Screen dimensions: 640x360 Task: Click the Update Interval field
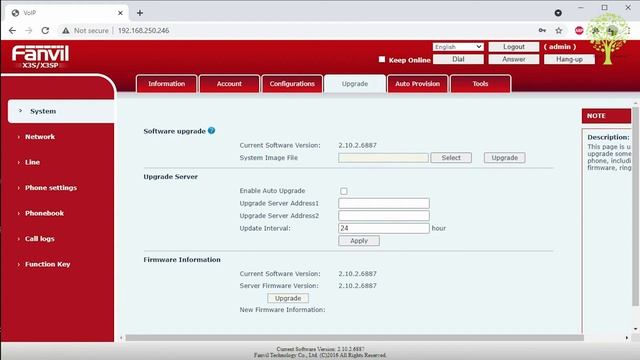(384, 228)
